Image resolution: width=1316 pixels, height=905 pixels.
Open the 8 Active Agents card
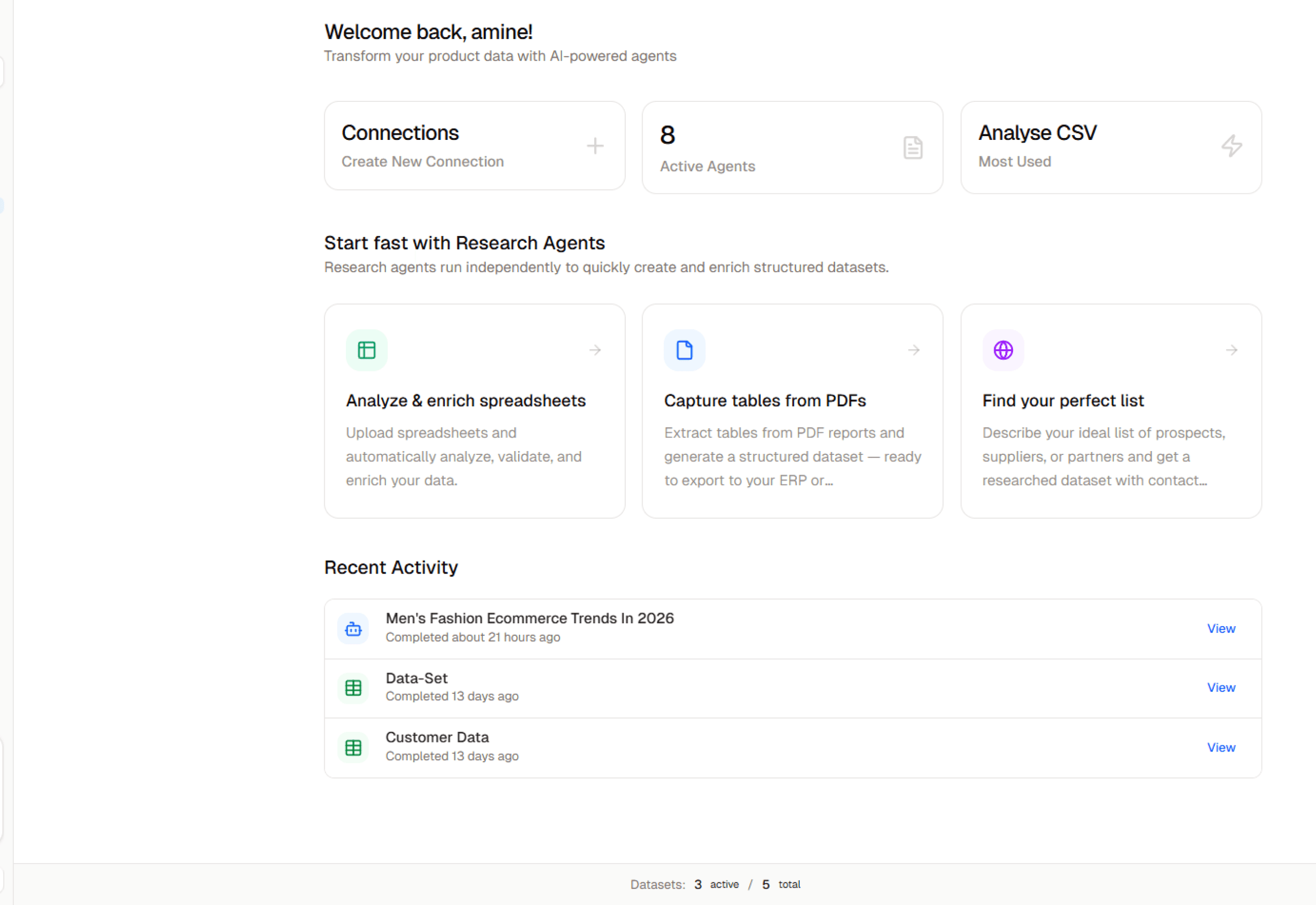point(792,148)
